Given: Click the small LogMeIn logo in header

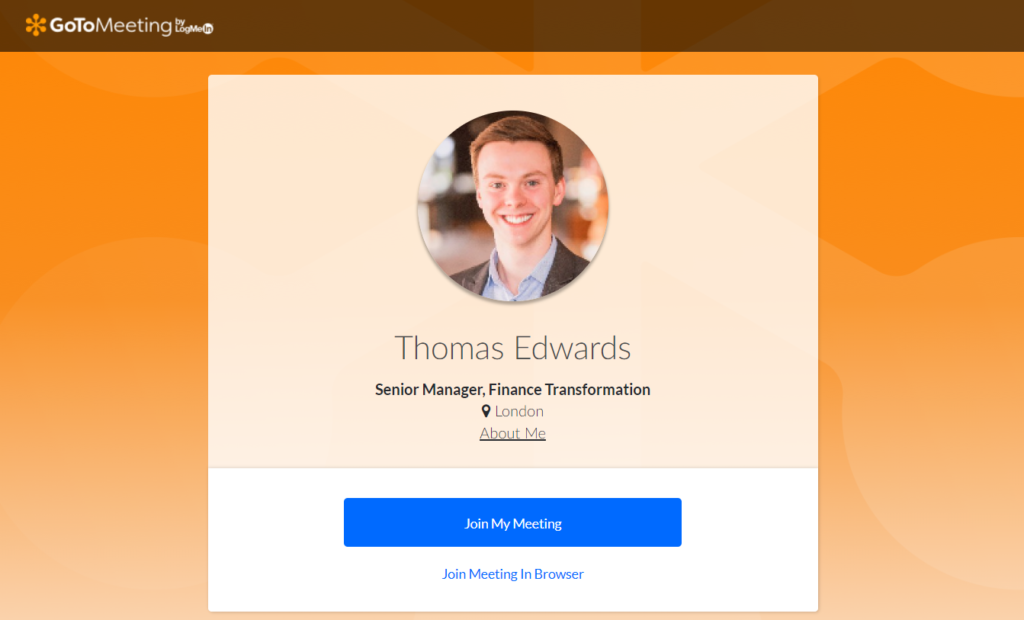Looking at the screenshot, I should [x=194, y=26].
